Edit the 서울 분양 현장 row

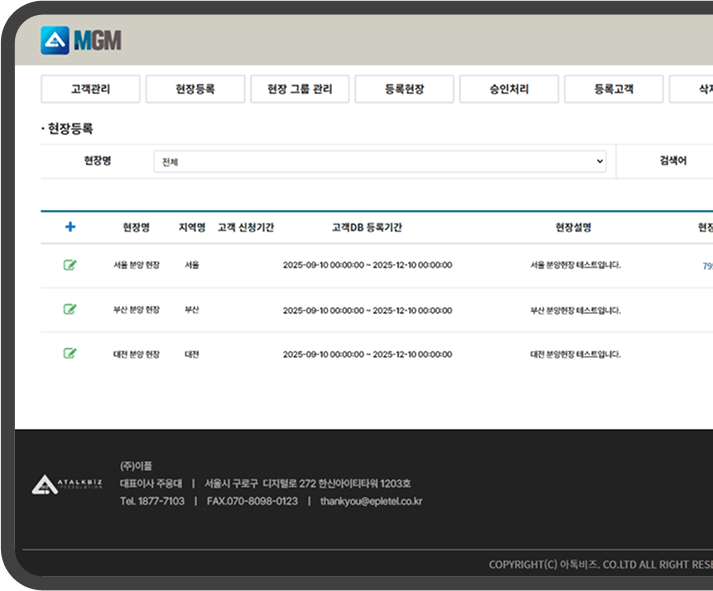click(x=70, y=265)
